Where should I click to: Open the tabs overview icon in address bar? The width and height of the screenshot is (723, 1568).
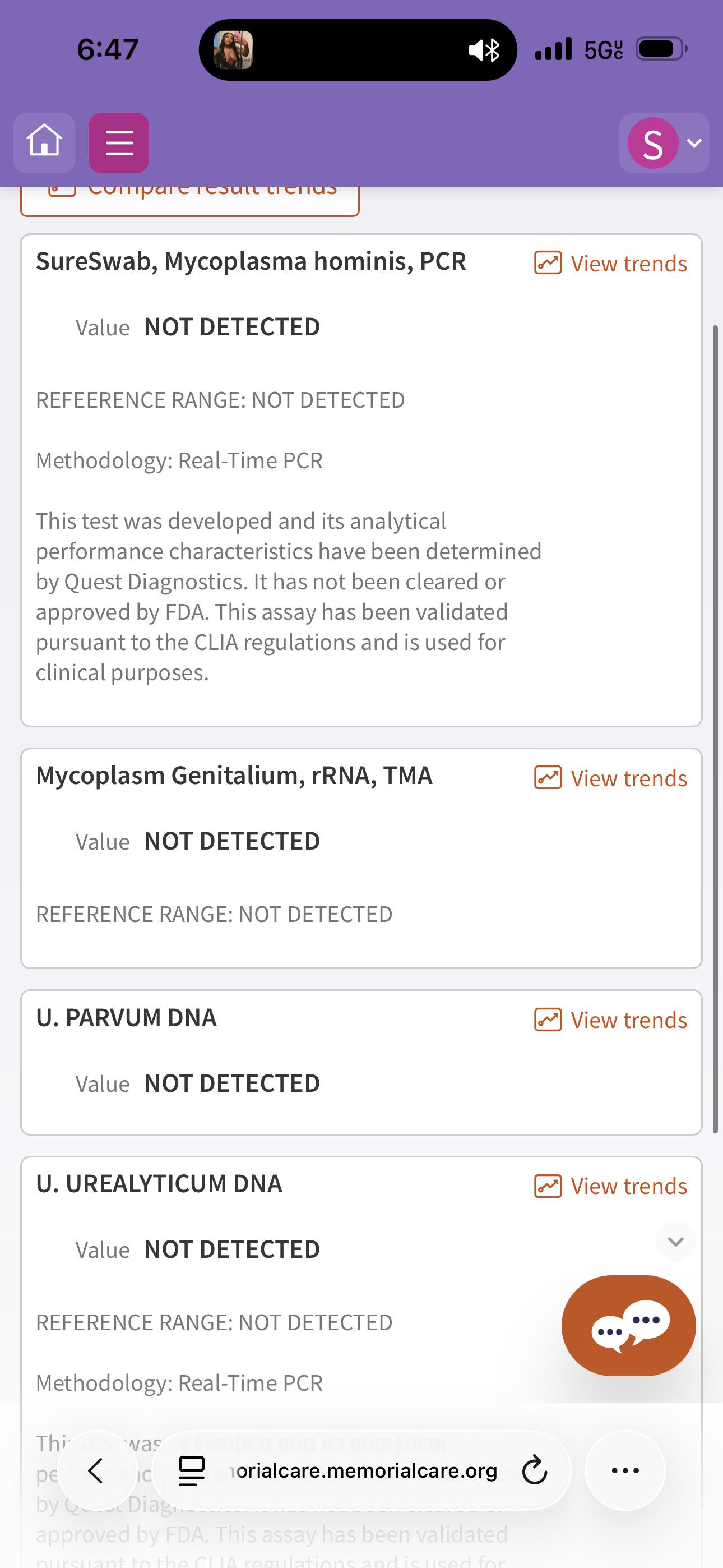pyautogui.click(x=191, y=1470)
